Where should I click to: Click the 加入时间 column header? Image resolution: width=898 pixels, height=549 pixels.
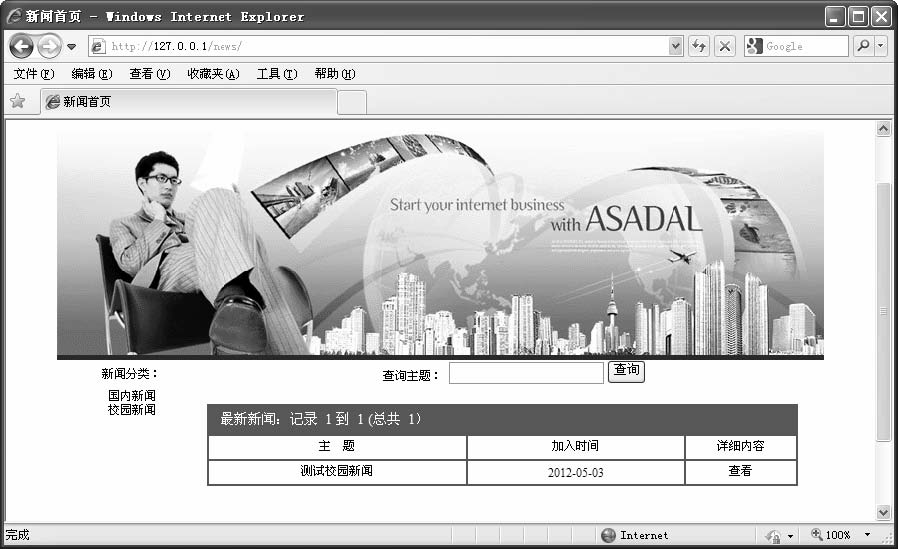pos(575,446)
